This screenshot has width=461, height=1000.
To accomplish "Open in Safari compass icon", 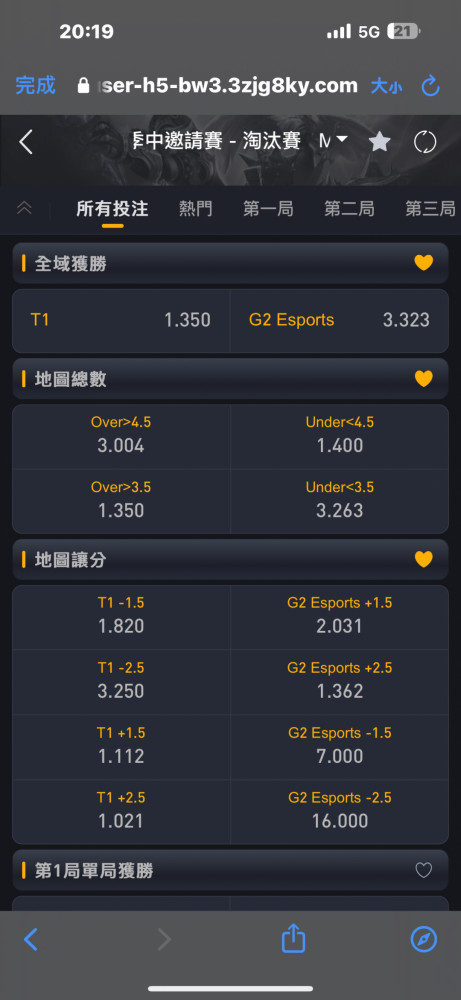I will tap(423, 939).
